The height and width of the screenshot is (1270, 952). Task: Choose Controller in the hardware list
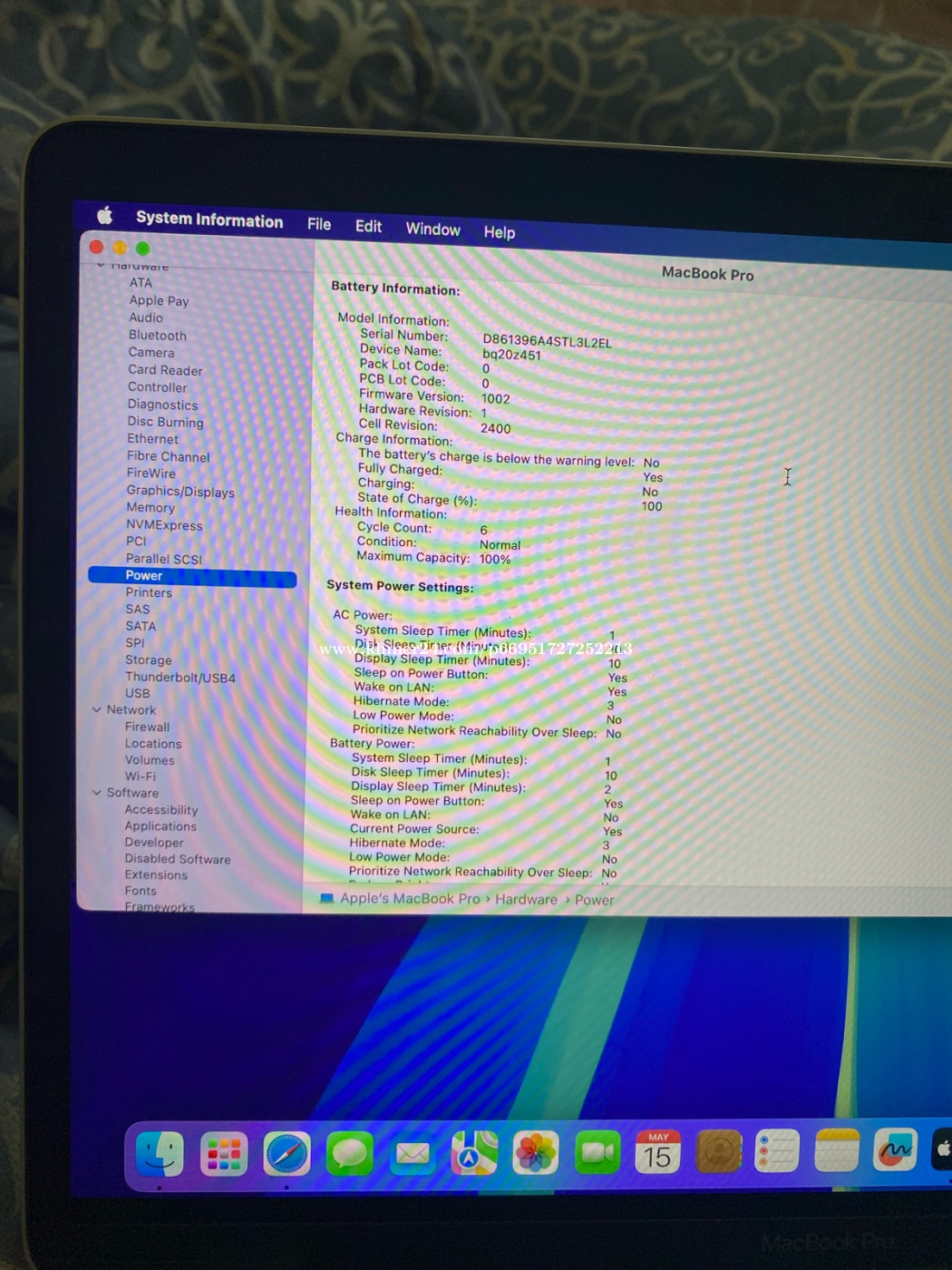click(157, 387)
